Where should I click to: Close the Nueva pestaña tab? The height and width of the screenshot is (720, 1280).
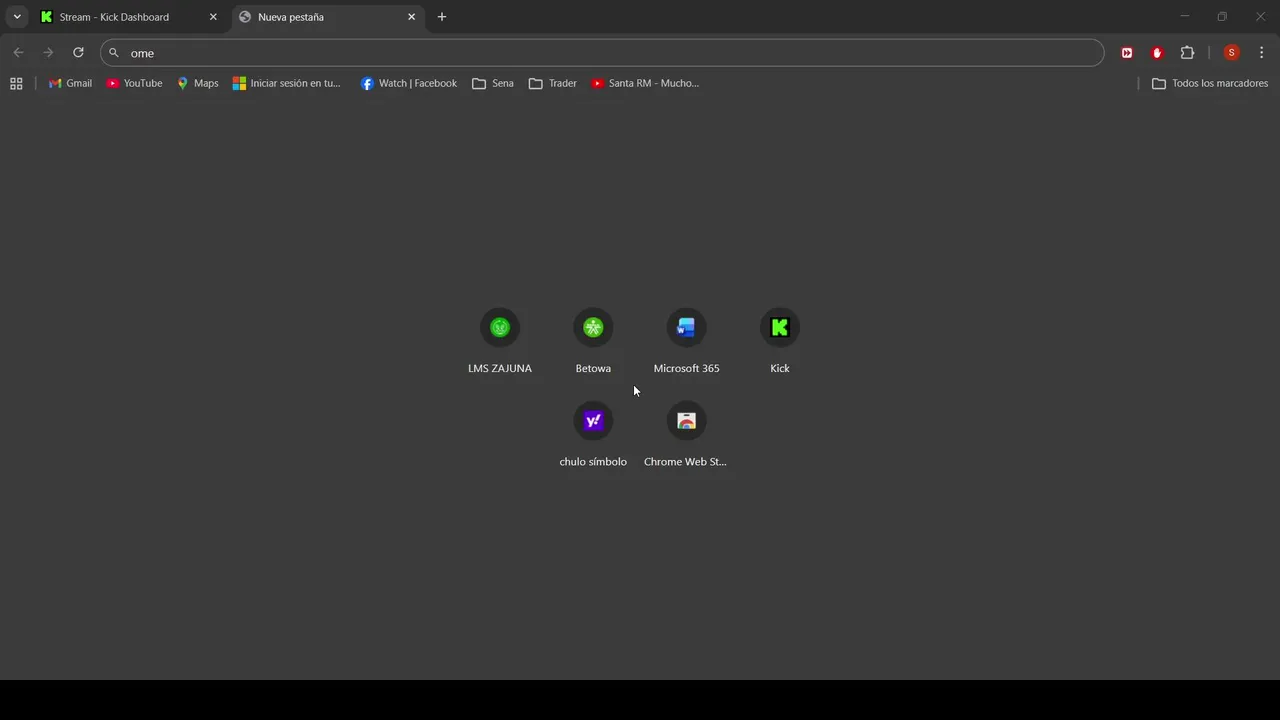[411, 17]
